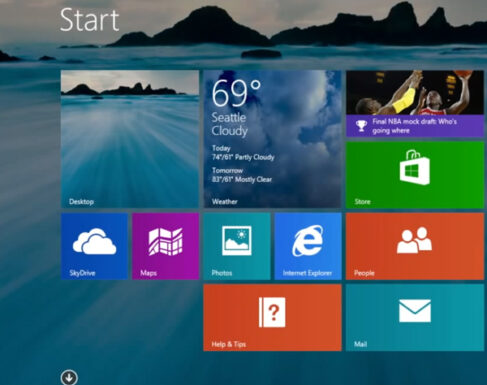The image size is (487, 385).
Task: Click the Start heading text
Action: [89, 20]
